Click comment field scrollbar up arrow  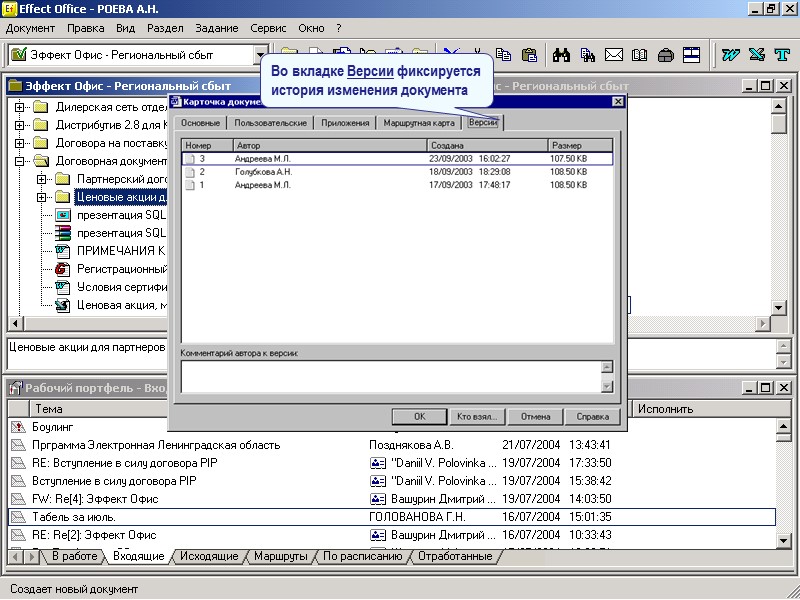click(607, 367)
